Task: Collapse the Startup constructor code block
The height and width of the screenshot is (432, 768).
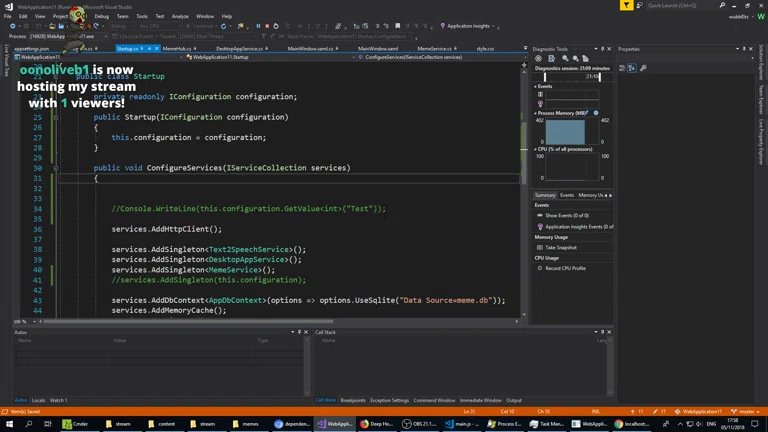Action: pos(56,118)
